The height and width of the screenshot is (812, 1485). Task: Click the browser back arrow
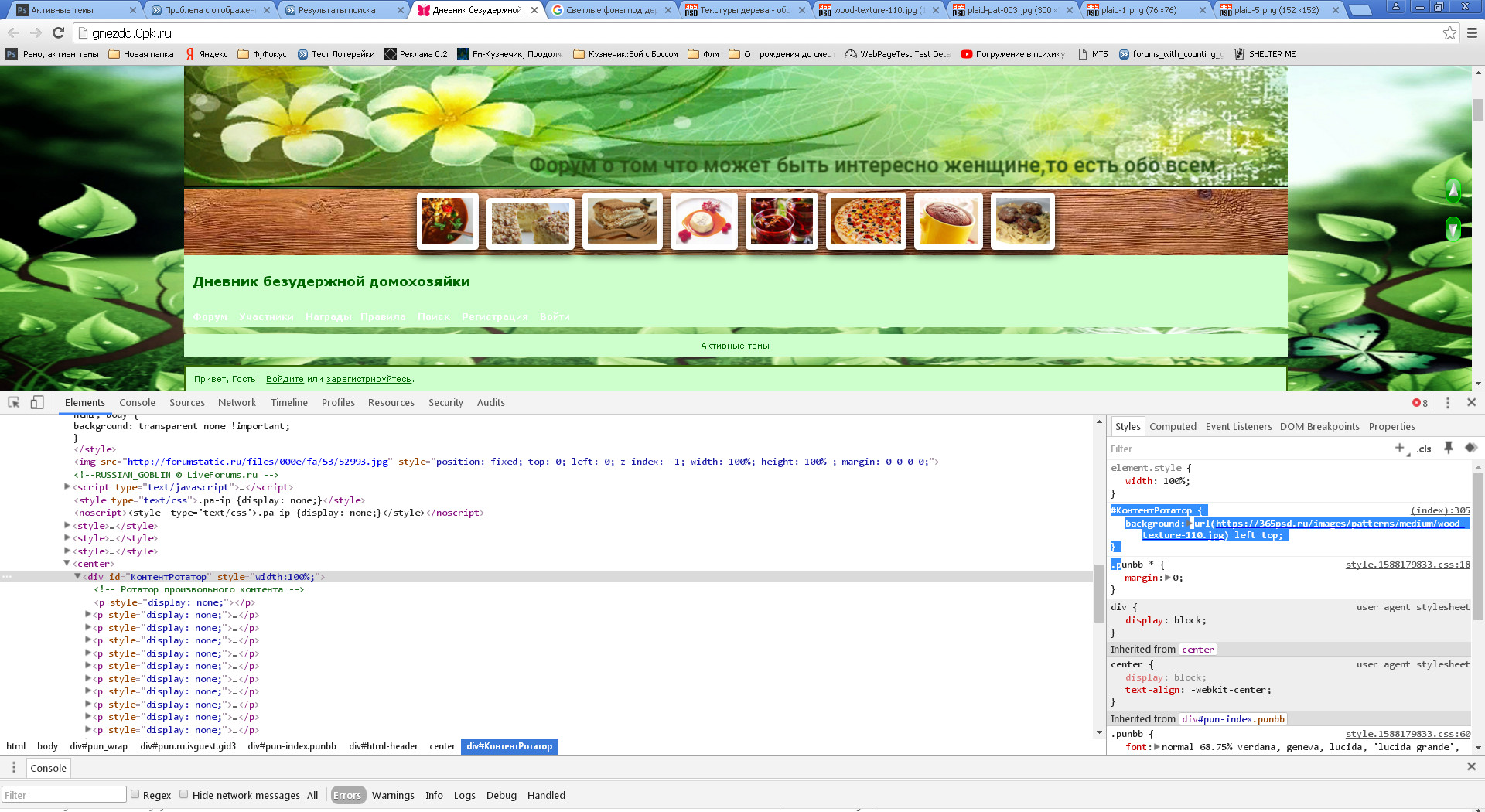[13, 32]
